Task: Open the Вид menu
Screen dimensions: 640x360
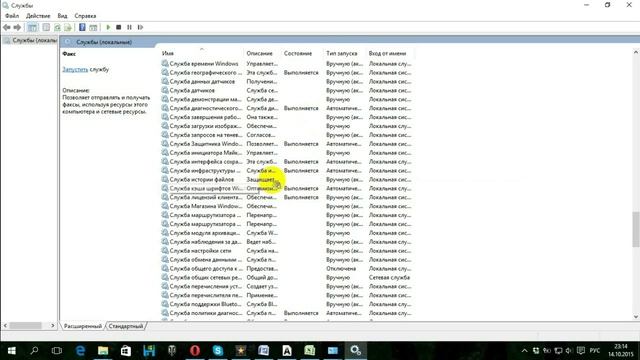Action: [x=62, y=16]
